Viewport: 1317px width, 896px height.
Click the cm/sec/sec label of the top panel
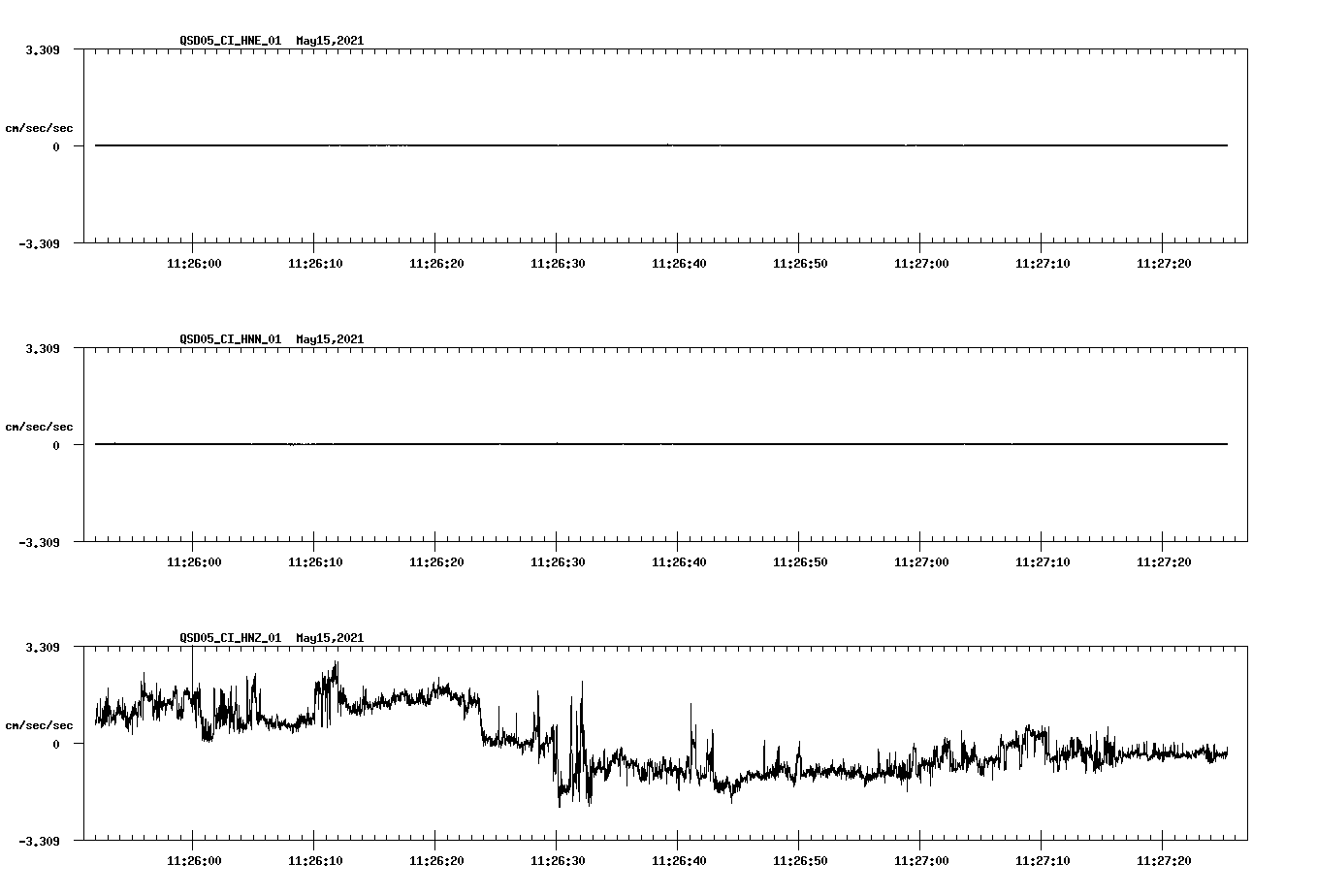click(x=40, y=127)
